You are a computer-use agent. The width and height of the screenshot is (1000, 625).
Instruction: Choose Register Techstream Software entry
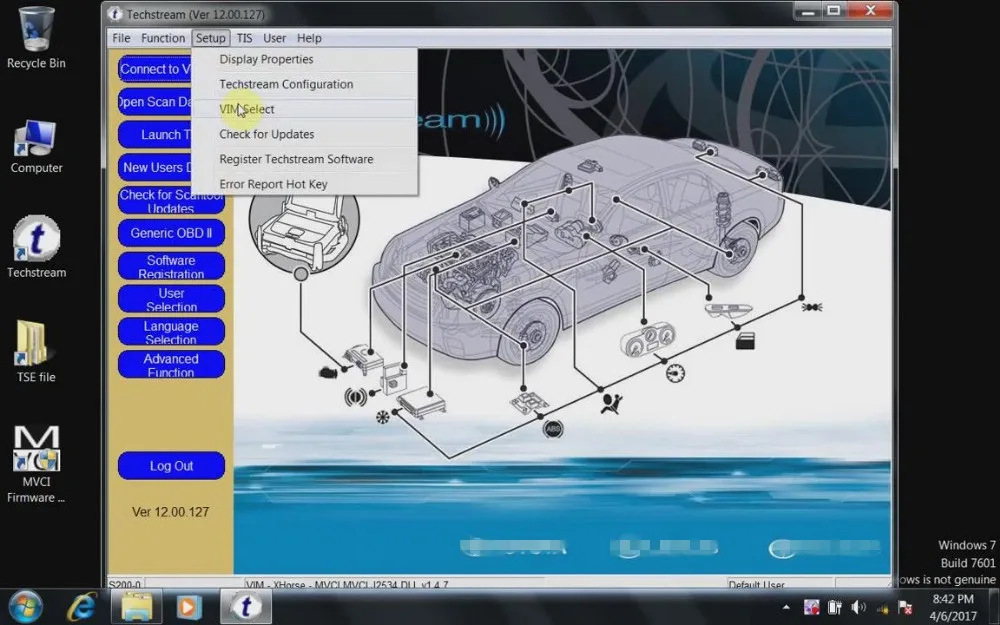click(x=304, y=159)
